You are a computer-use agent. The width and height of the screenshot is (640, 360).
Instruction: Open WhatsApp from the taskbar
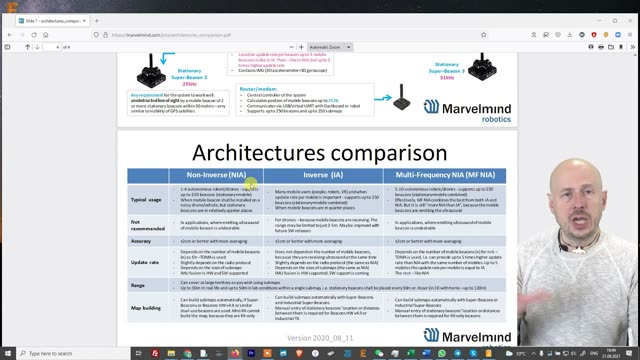pyautogui.click(x=442, y=353)
